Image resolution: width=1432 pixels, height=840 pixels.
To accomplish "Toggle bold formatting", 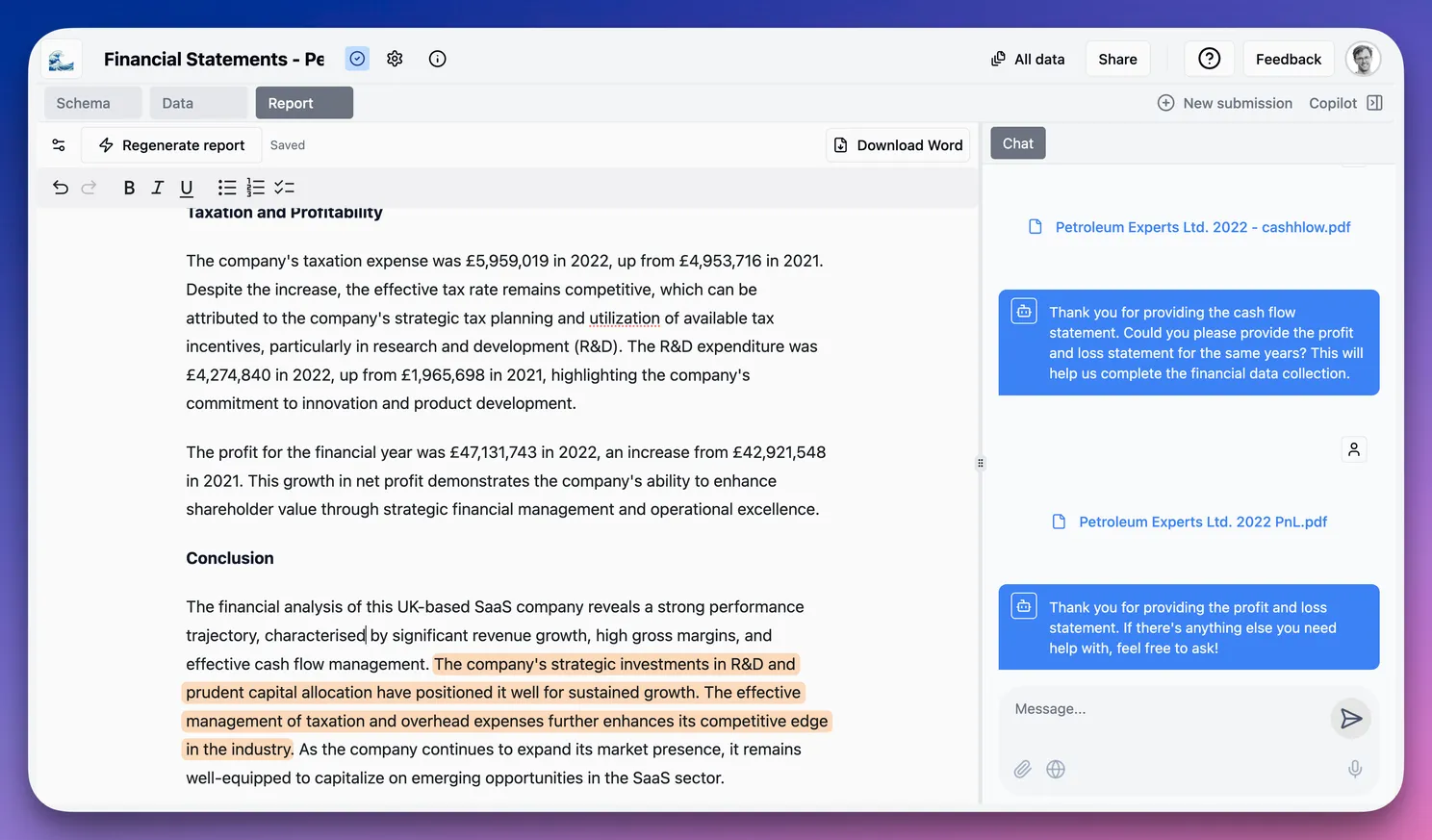I will pos(129,188).
